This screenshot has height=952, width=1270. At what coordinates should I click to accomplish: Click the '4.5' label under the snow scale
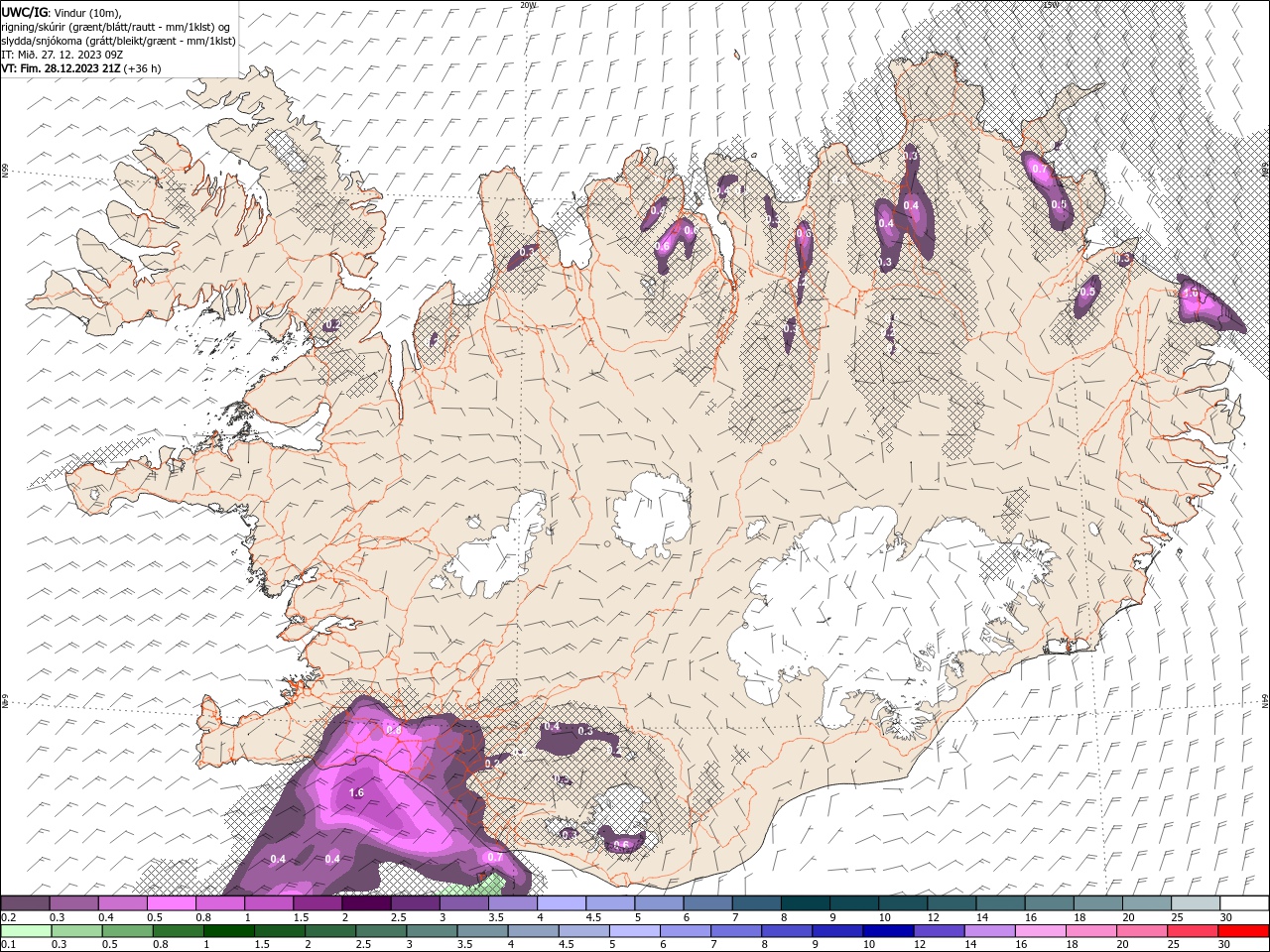593,917
